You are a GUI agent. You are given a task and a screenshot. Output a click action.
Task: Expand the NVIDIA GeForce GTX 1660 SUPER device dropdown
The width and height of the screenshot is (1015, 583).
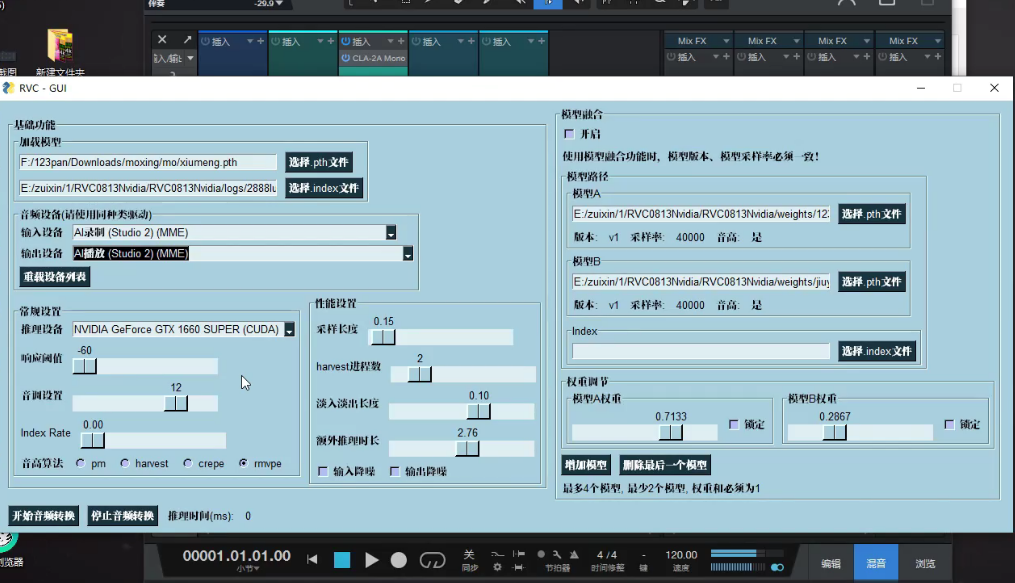[290, 329]
